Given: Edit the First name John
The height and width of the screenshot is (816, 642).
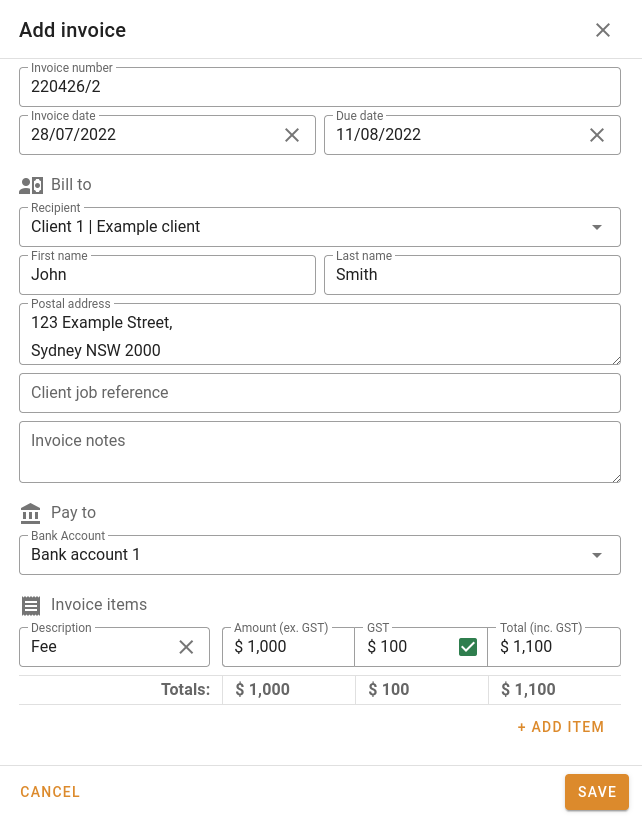Looking at the screenshot, I should pyautogui.click(x=167, y=274).
